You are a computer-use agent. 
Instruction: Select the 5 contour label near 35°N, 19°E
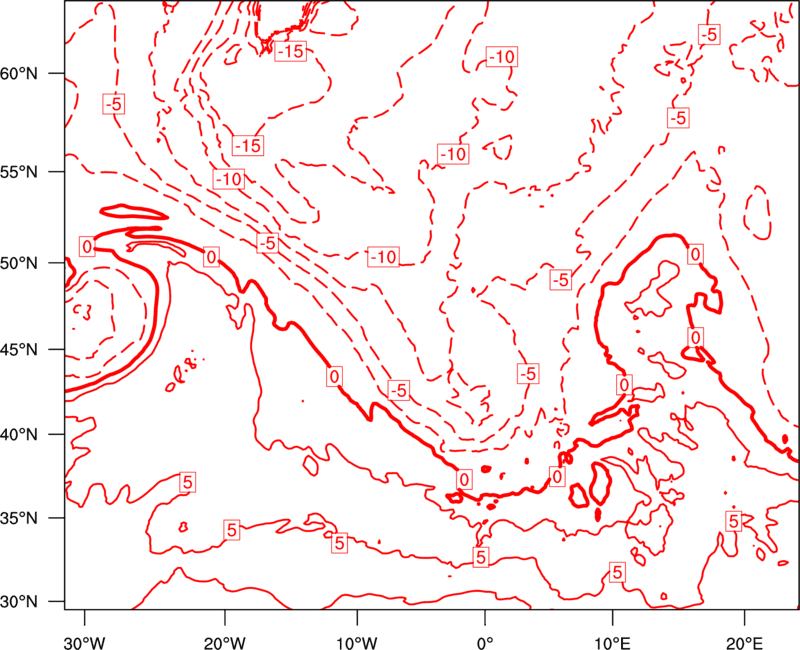coord(733,521)
